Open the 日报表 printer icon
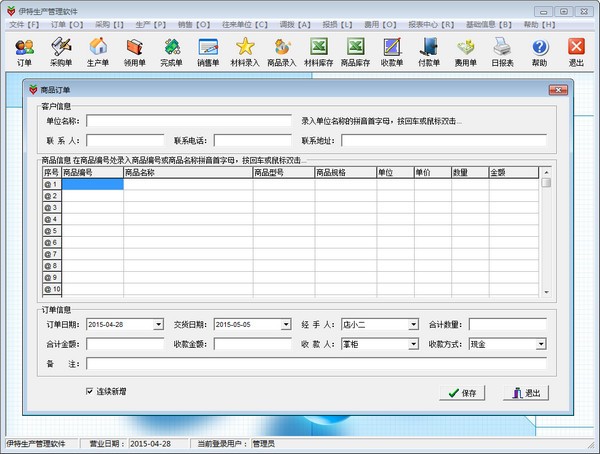Image resolution: width=600 pixels, height=454 pixels. click(502, 51)
